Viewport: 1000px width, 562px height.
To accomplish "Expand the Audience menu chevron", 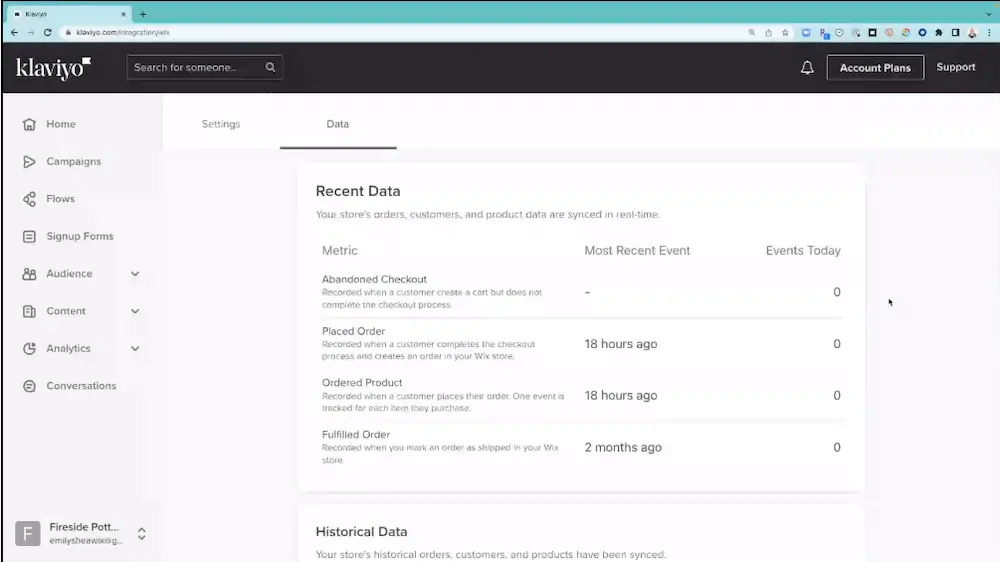I will pos(135,274).
